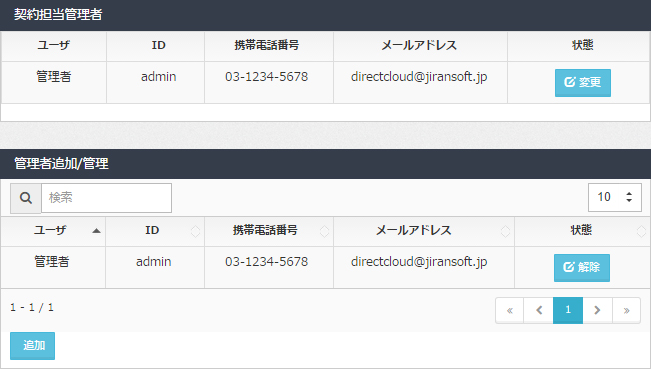Sort by ユーザ column ascending arrow
Image resolution: width=651 pixels, height=369 pixels.
(96, 231)
